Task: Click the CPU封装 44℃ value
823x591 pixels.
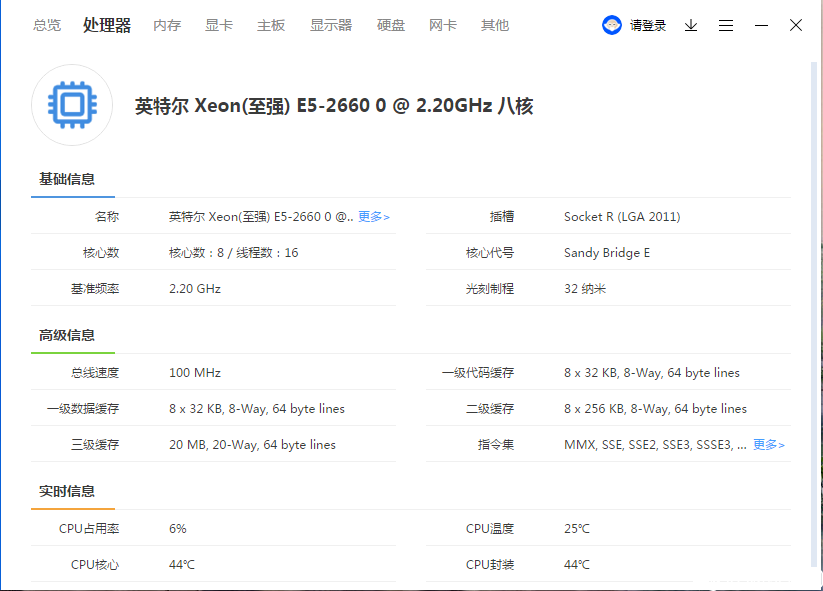Action: coord(577,565)
